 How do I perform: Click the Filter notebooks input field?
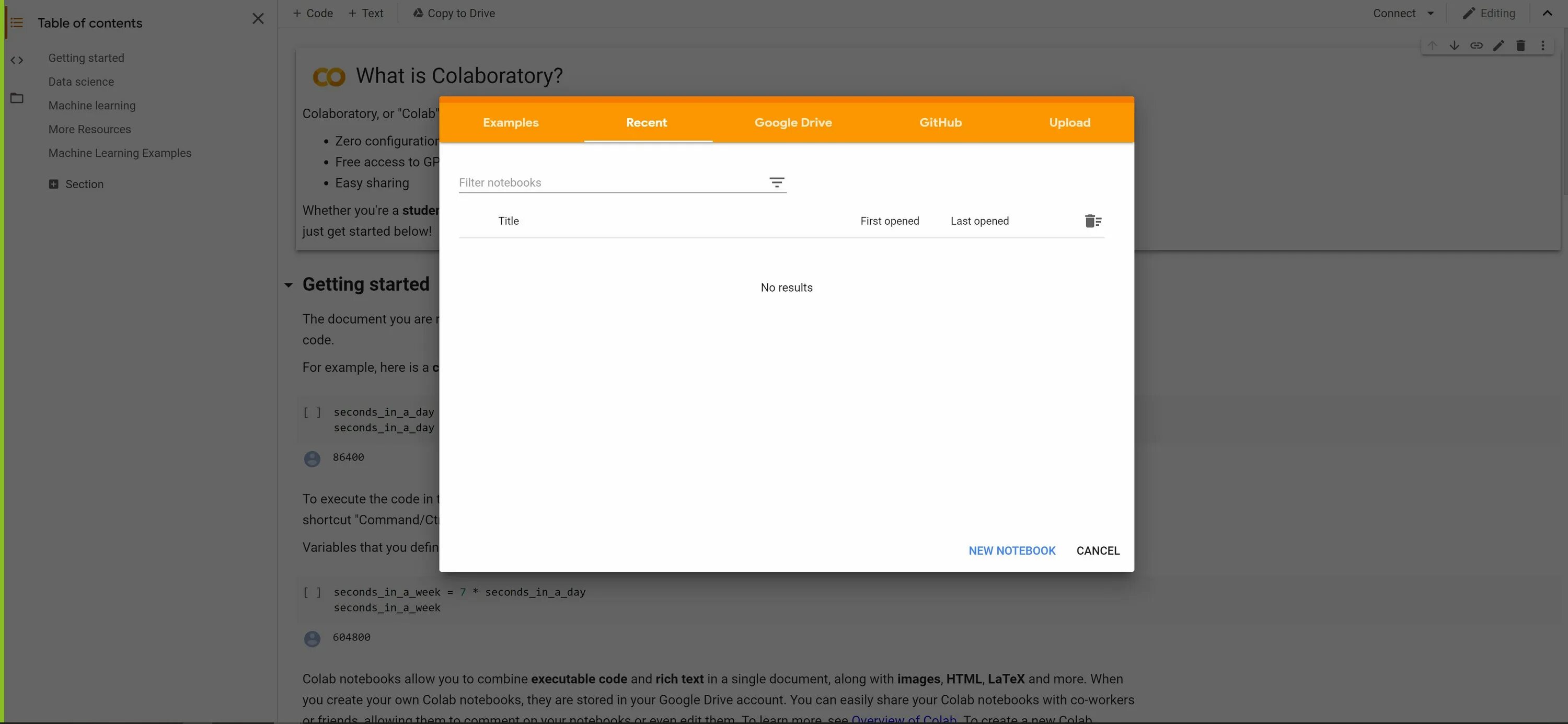(609, 182)
